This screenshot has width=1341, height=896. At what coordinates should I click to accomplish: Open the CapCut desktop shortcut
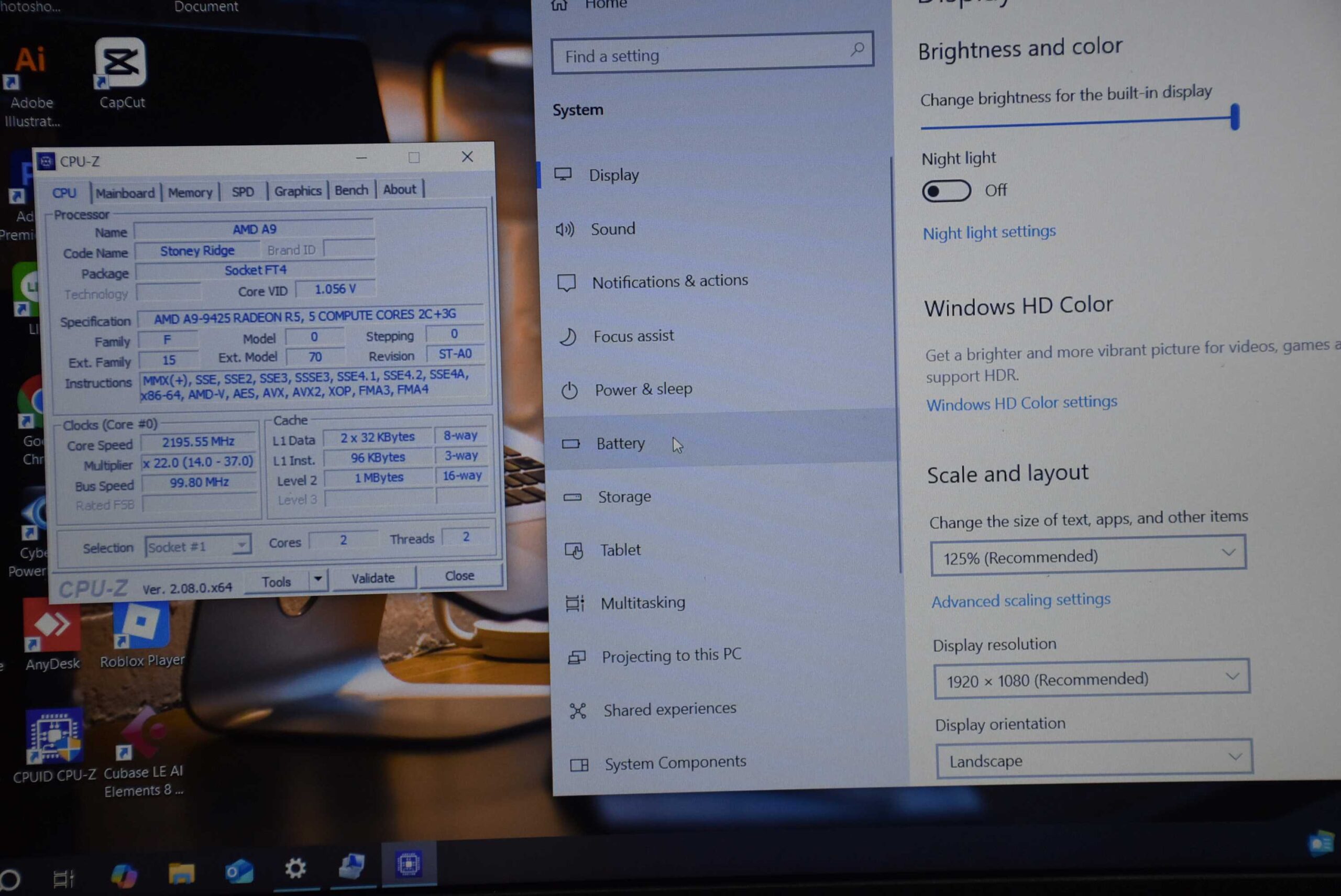120,63
